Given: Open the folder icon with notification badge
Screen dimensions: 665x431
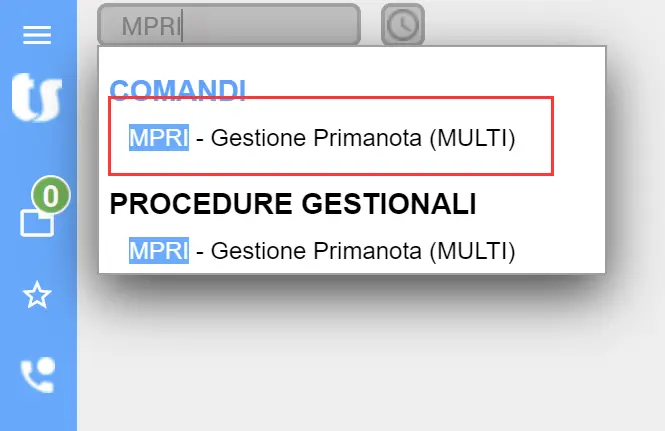Looking at the screenshot, I should click(37, 220).
